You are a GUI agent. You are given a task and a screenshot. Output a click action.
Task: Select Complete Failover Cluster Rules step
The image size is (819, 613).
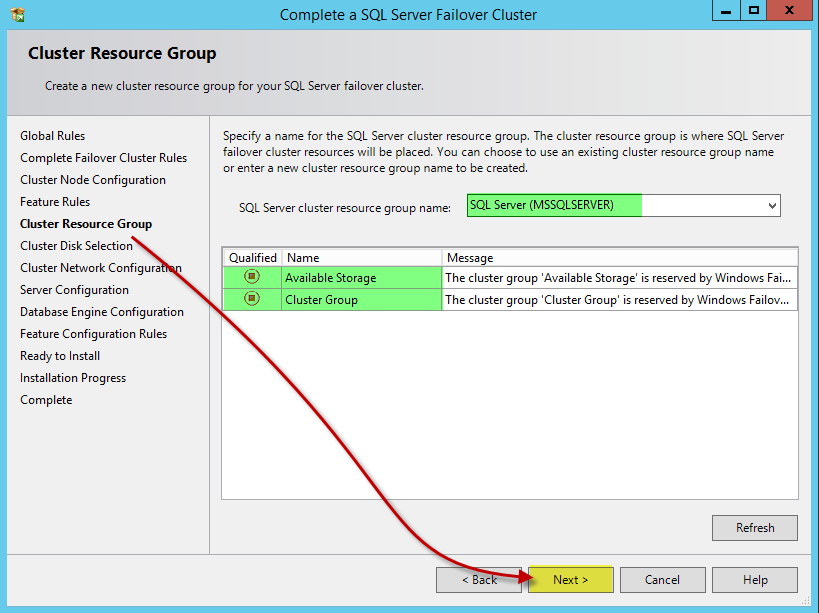point(103,158)
